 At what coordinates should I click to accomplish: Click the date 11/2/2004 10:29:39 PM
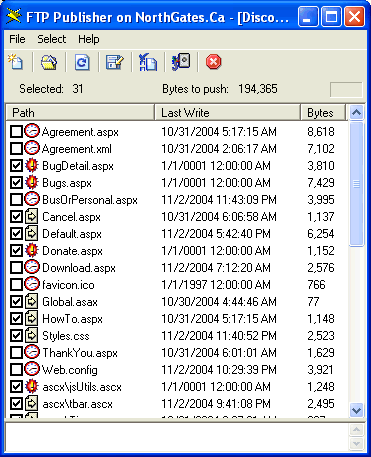pos(219,370)
